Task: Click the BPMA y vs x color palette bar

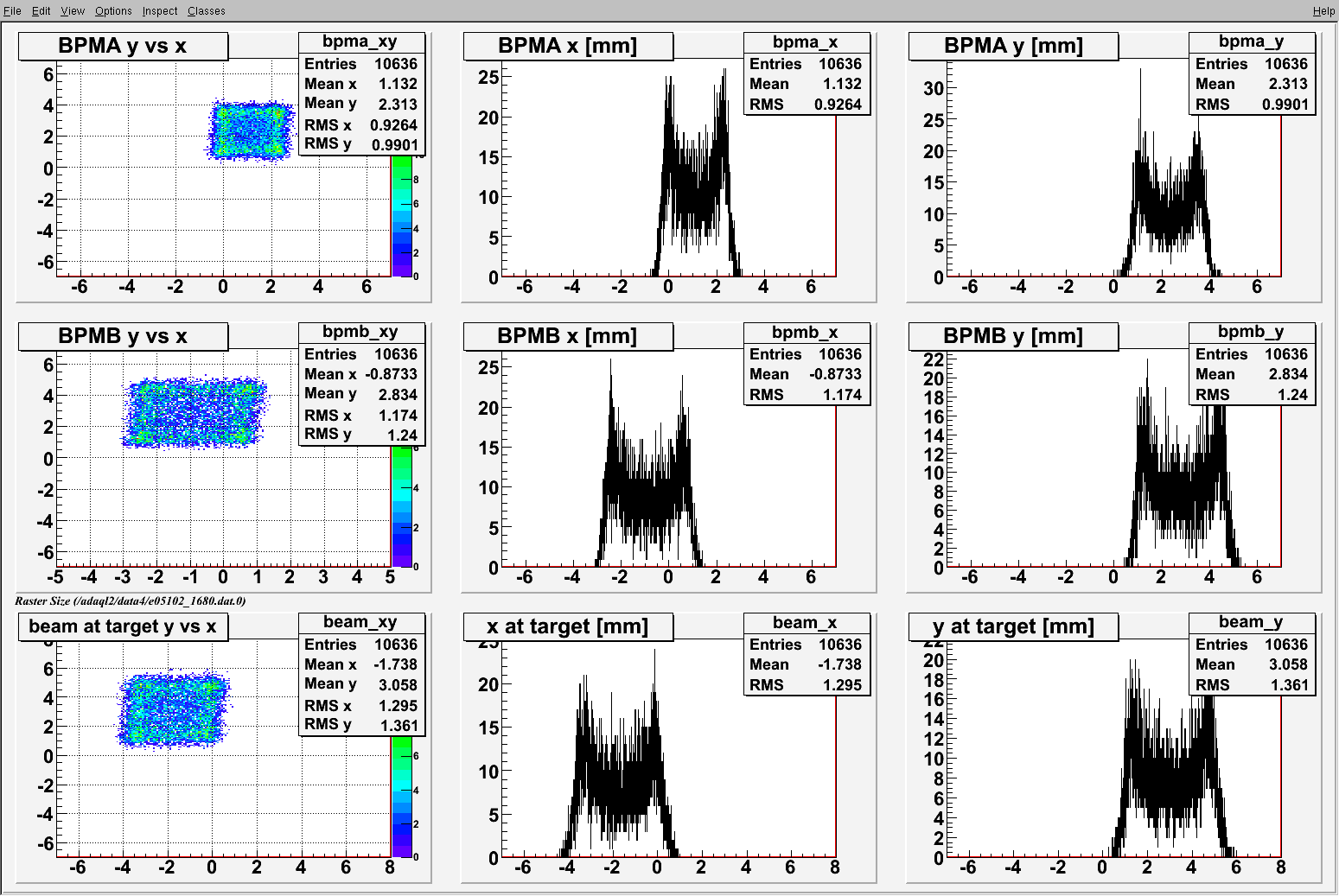Action: click(402, 216)
